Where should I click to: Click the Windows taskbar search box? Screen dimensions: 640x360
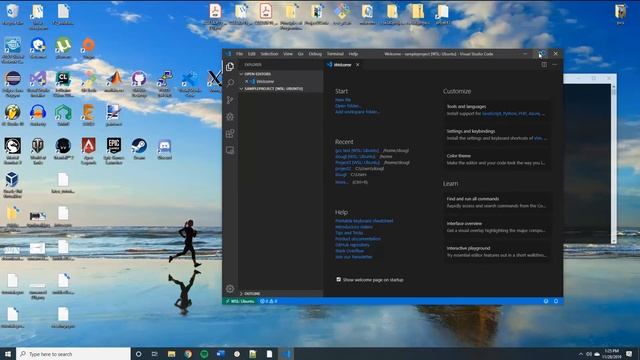[x=73, y=354]
